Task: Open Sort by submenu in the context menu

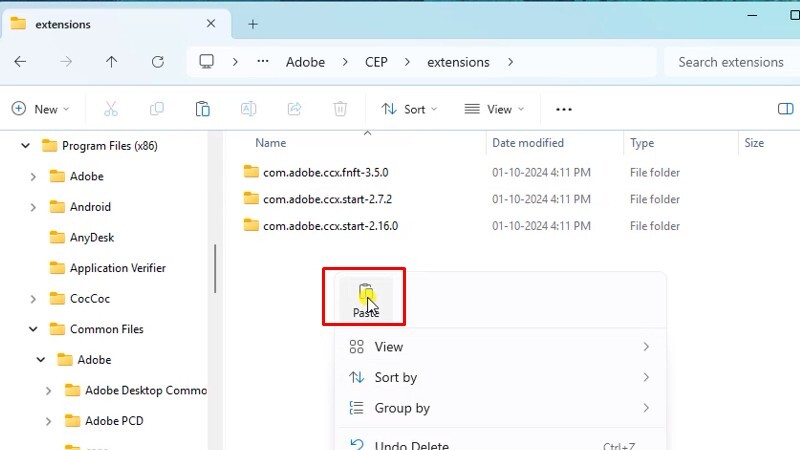Action: (500, 378)
